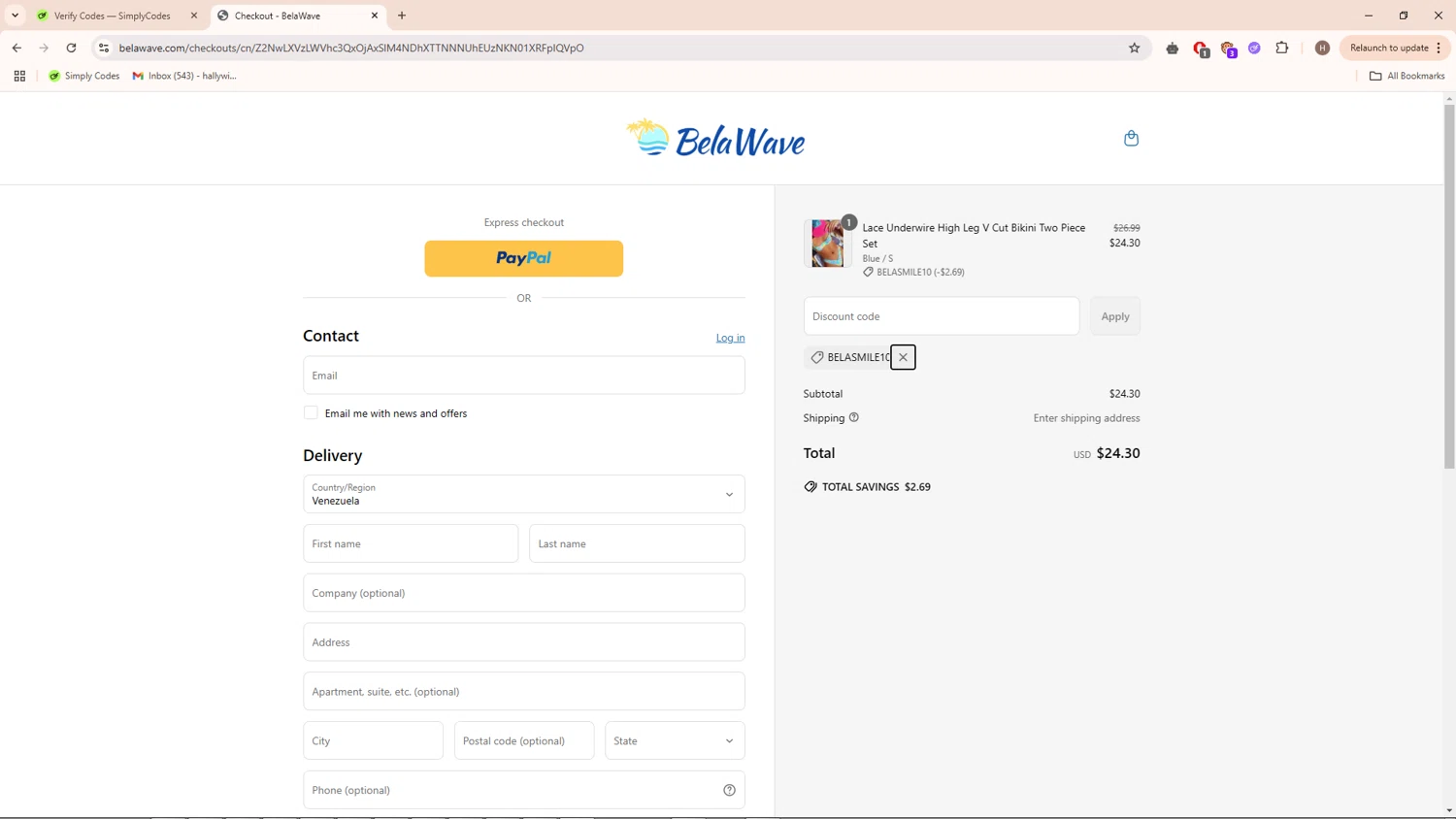Click the Log in link
The width and height of the screenshot is (1456, 819).
[730, 338]
